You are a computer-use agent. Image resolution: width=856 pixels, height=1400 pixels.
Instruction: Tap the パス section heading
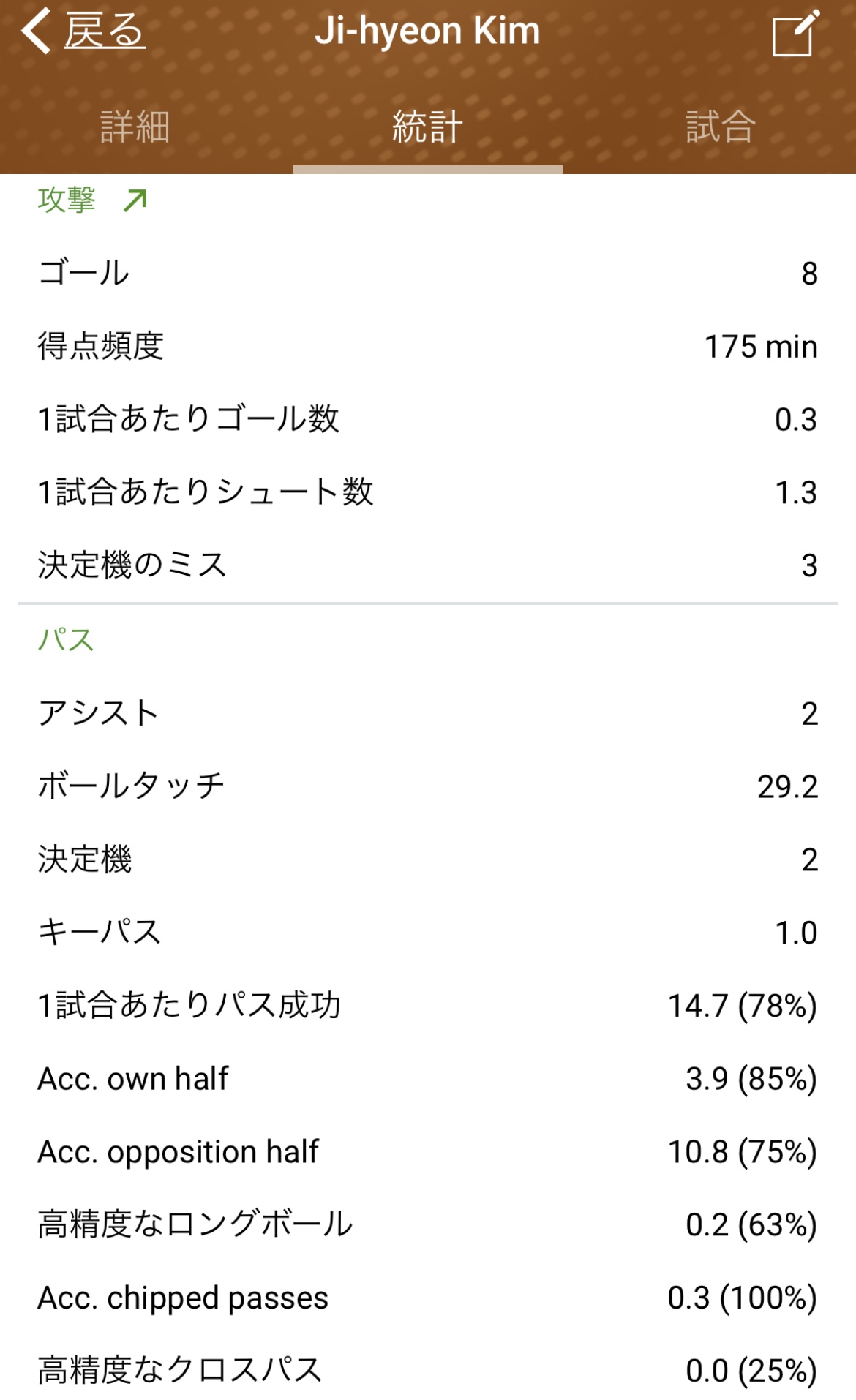(66, 639)
